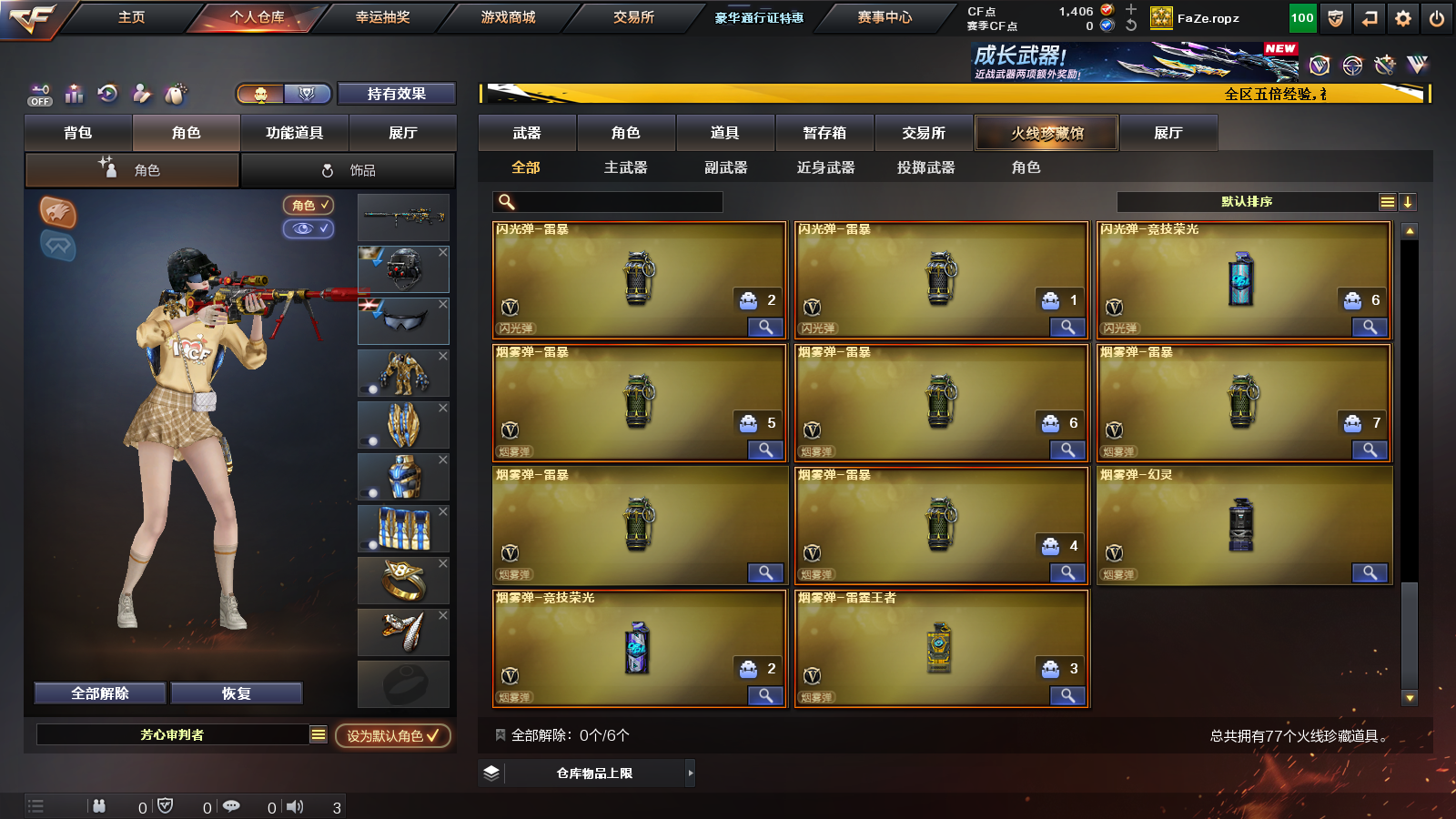Click the search magnifier icon in collection
The image size is (1456, 819).
(507, 202)
